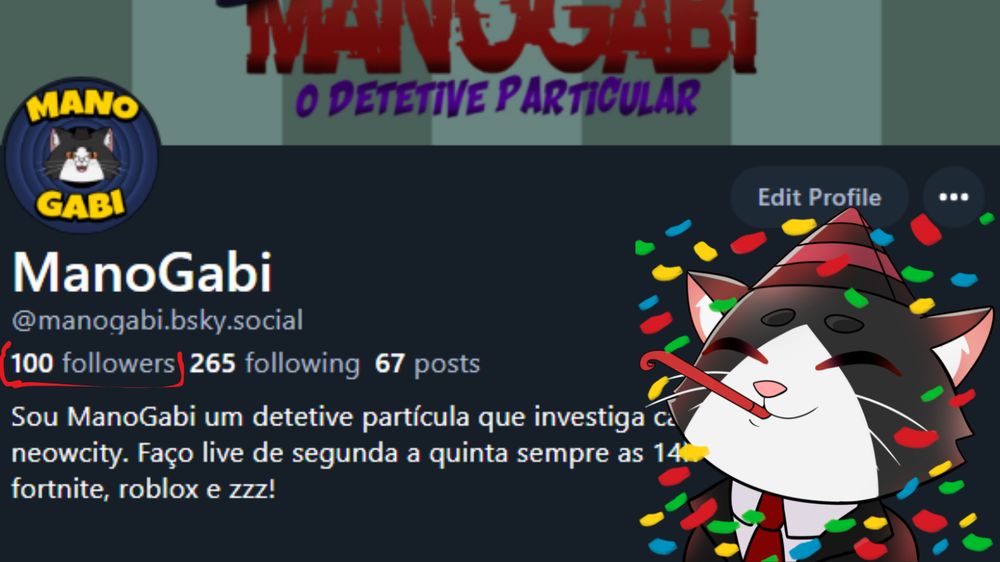Click the word 'followers' circled in red
This screenshot has height=562, width=1000.
[x=118, y=364]
